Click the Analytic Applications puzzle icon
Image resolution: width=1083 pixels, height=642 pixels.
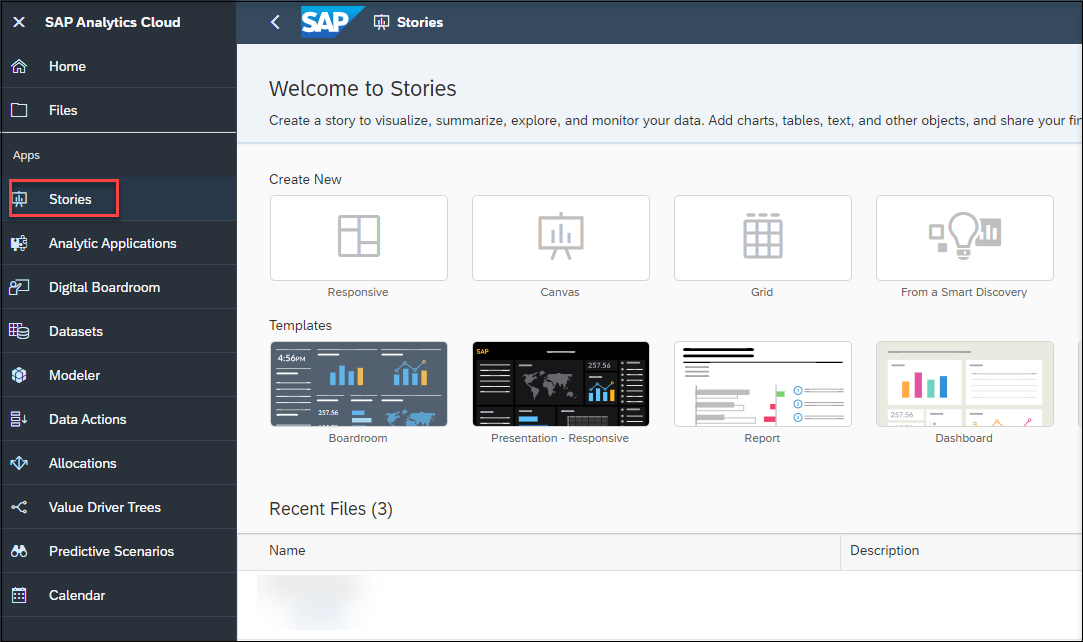tap(19, 244)
